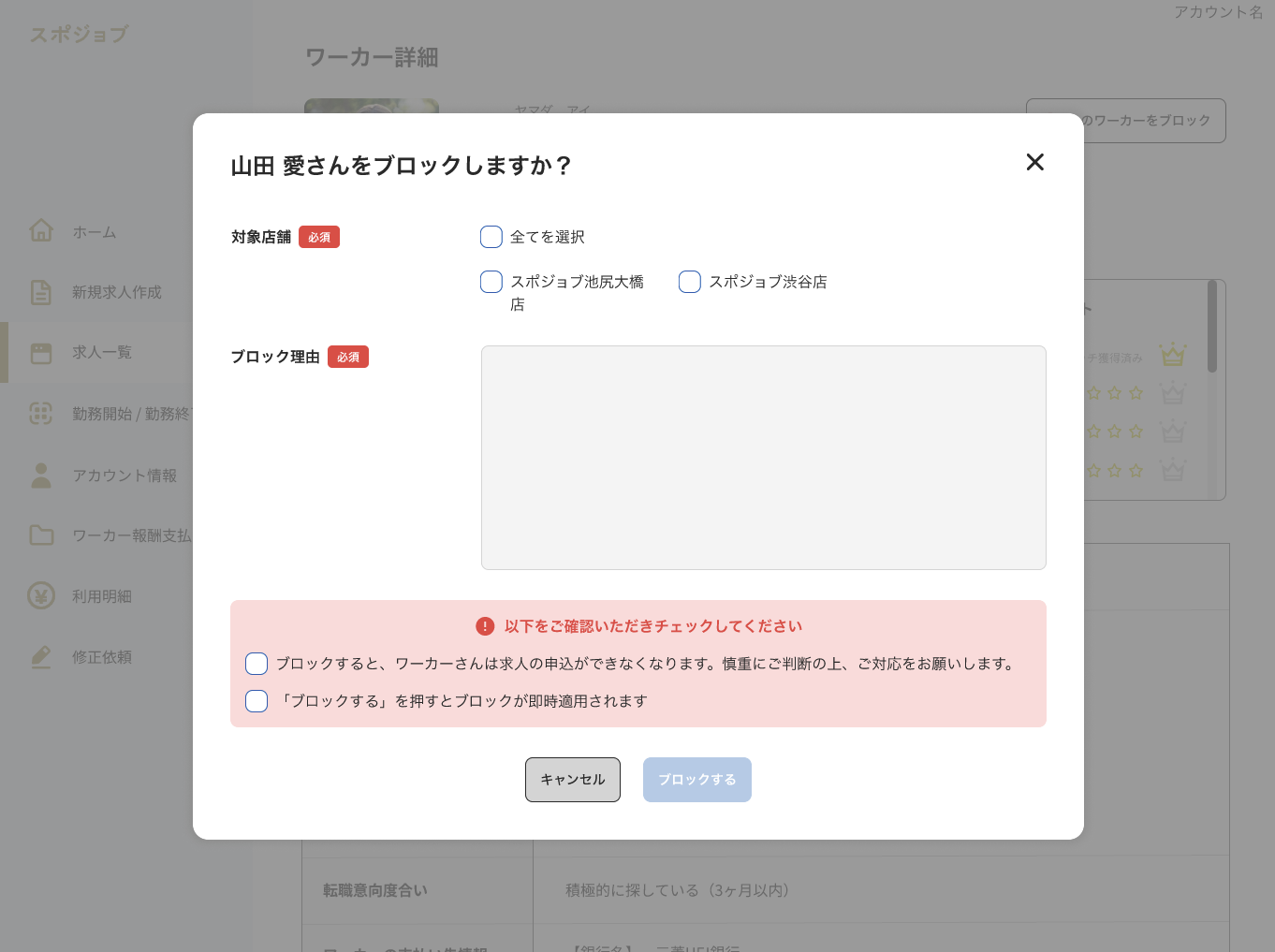Navigate using the active 求人一覧 menu entry
Viewport: 1275px width, 952px height.
tap(103, 352)
